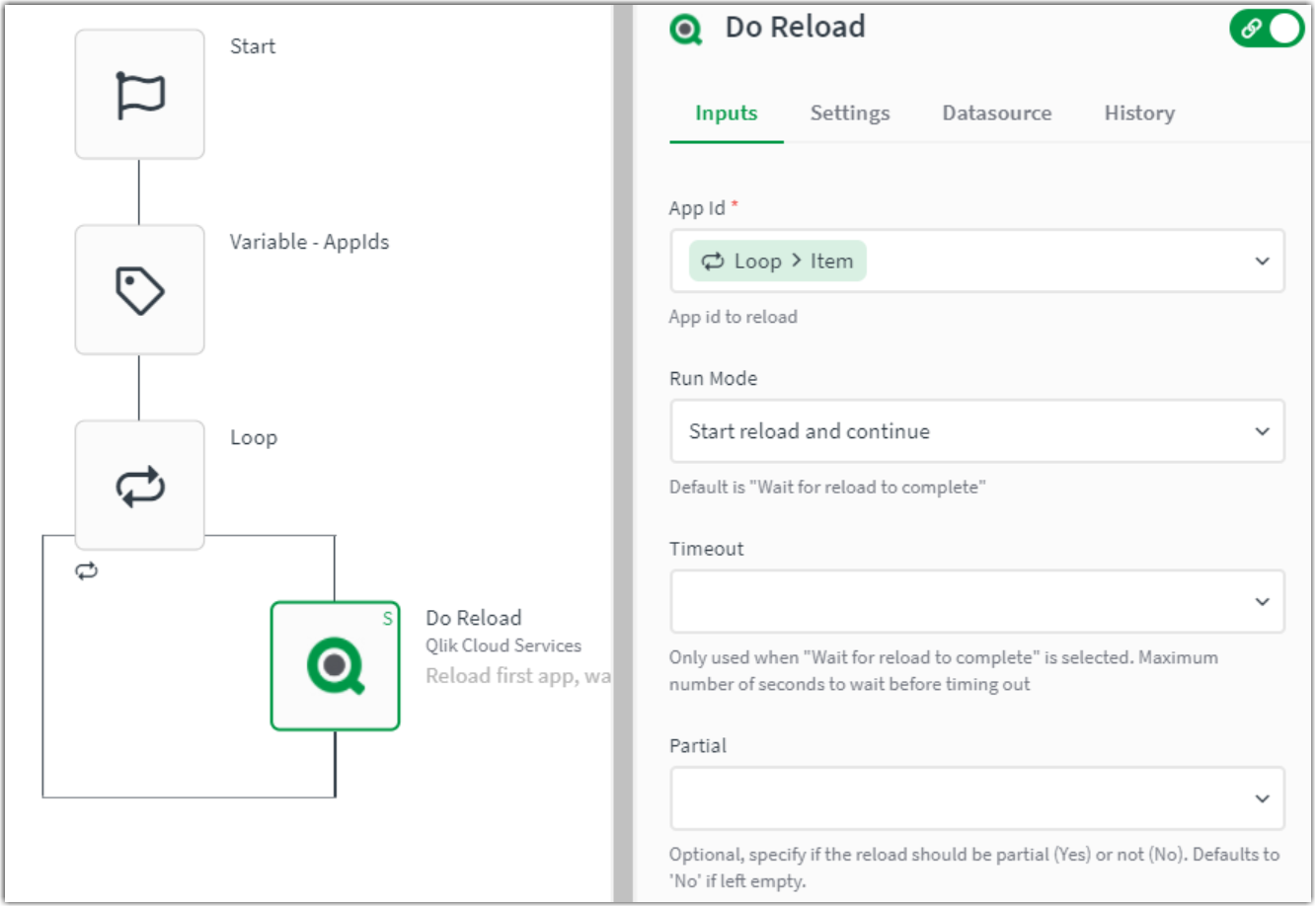Screen dimensions: 1316x907
Task: Click the 'Reload first app' comment text
Action: pyautogui.click(x=519, y=676)
